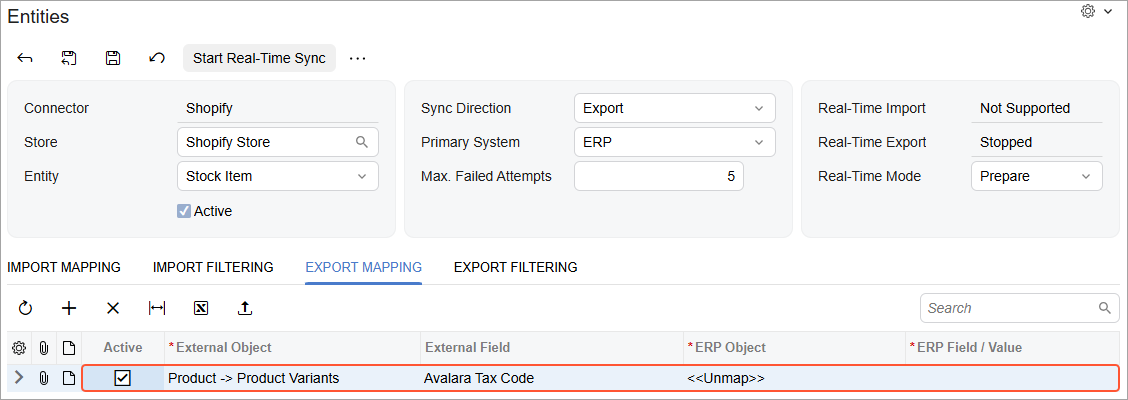Uncheck the Active entity checkbox
This screenshot has width=1128, height=400.
(184, 211)
